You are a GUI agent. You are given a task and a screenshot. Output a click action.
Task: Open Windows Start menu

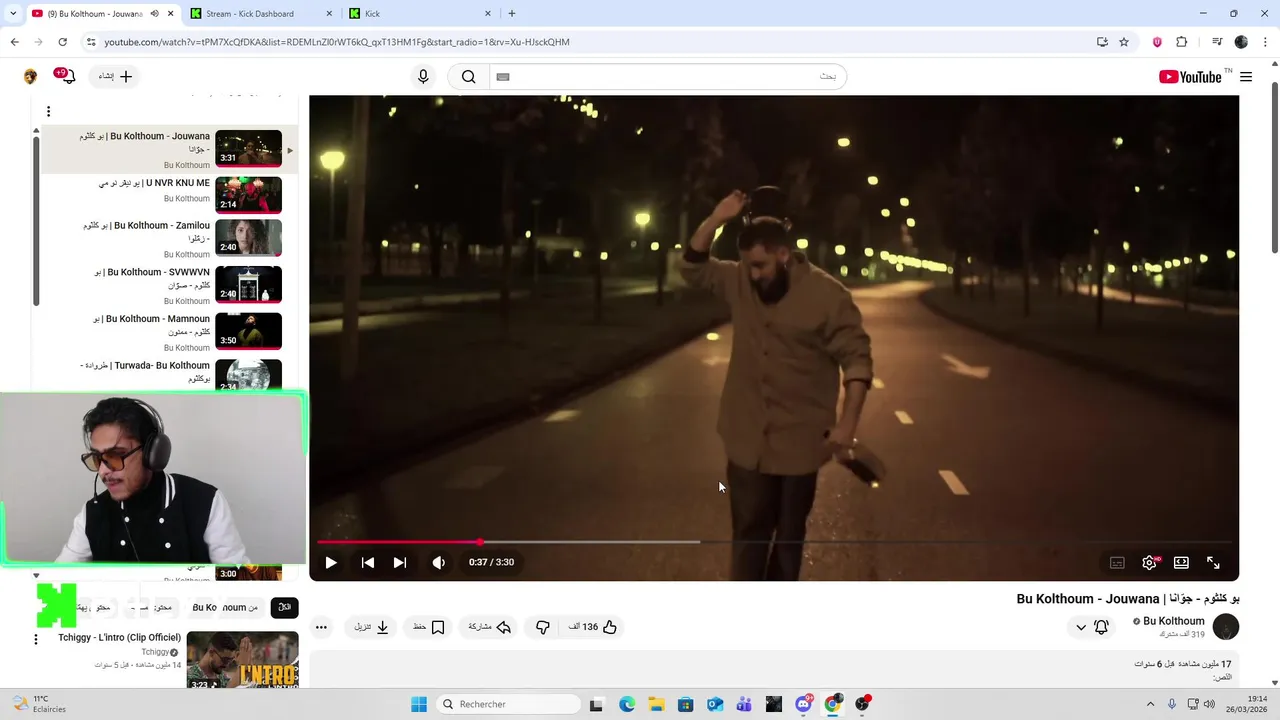point(419,704)
